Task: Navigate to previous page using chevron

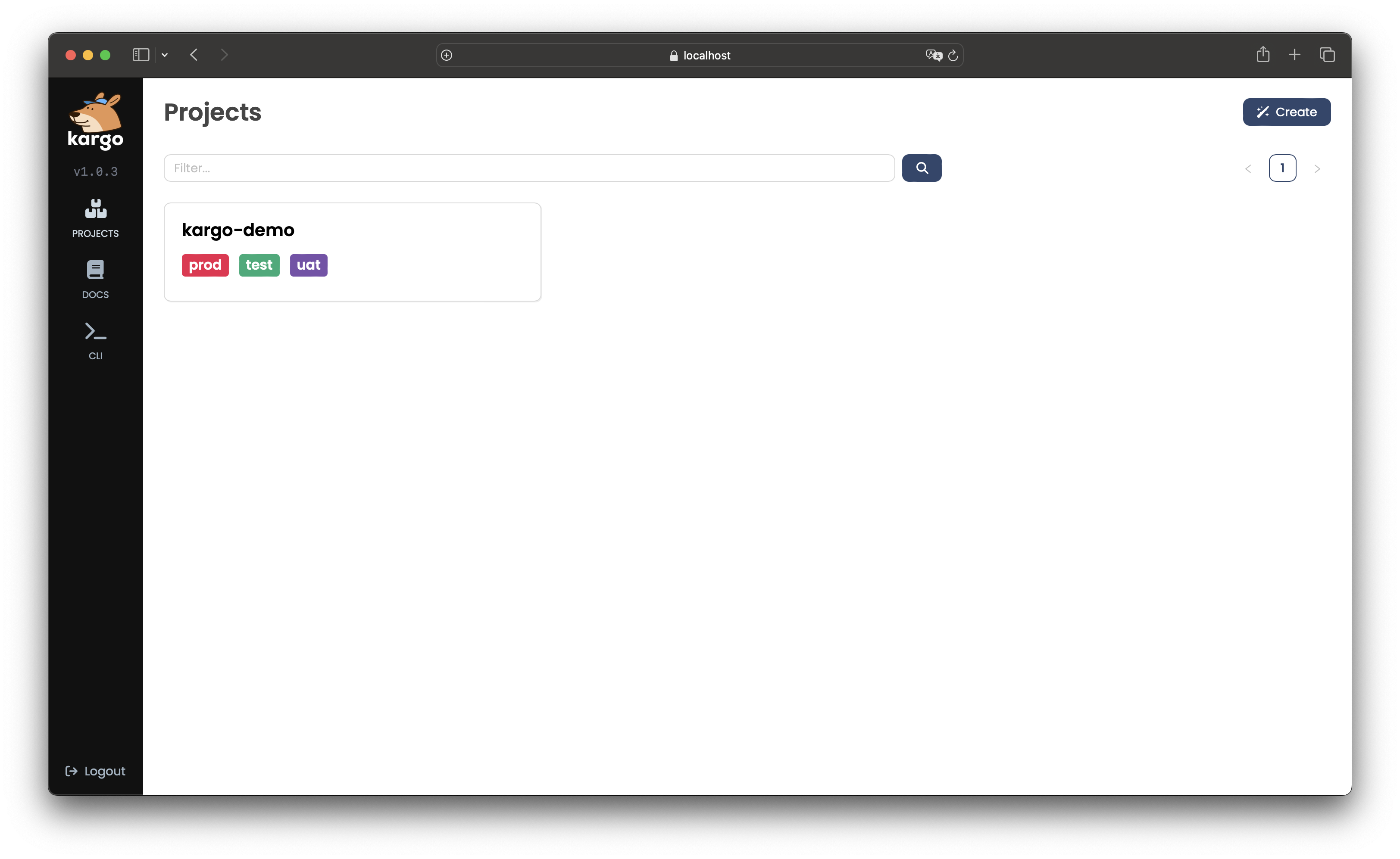Action: click(1248, 168)
